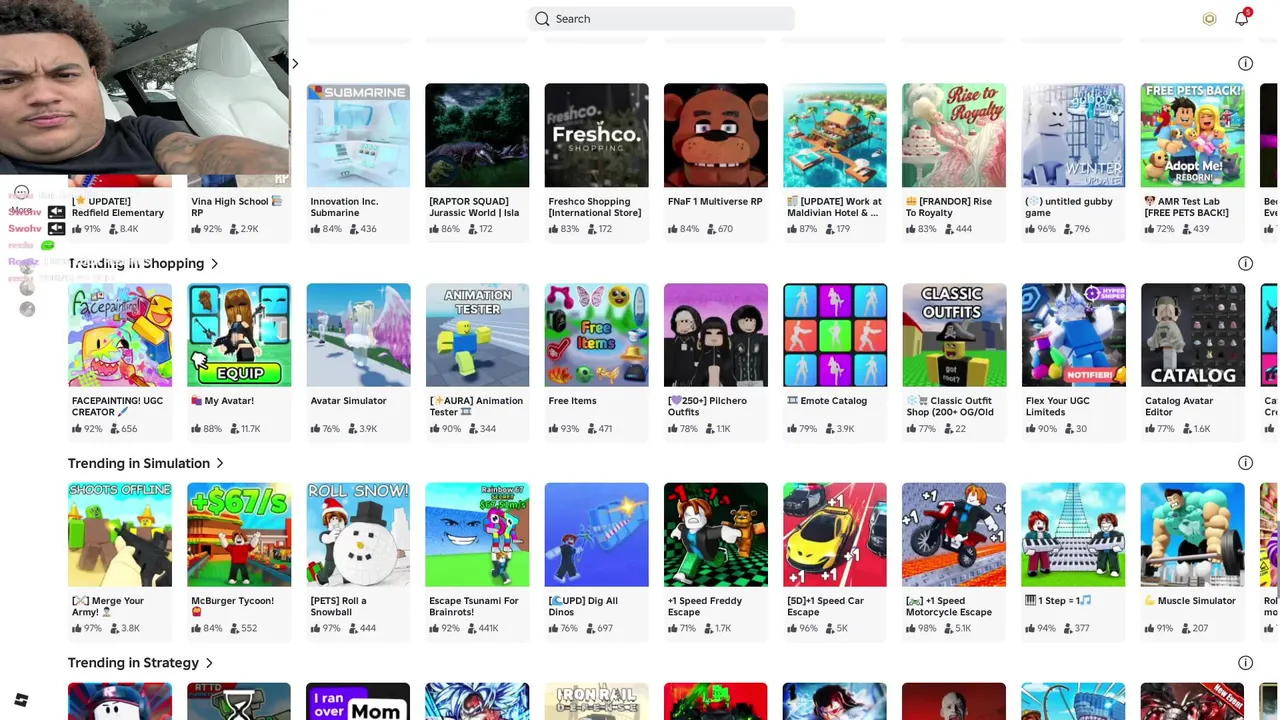
Task: Click '670' player count under FNaF 1 Multiverse
Action: pos(725,229)
